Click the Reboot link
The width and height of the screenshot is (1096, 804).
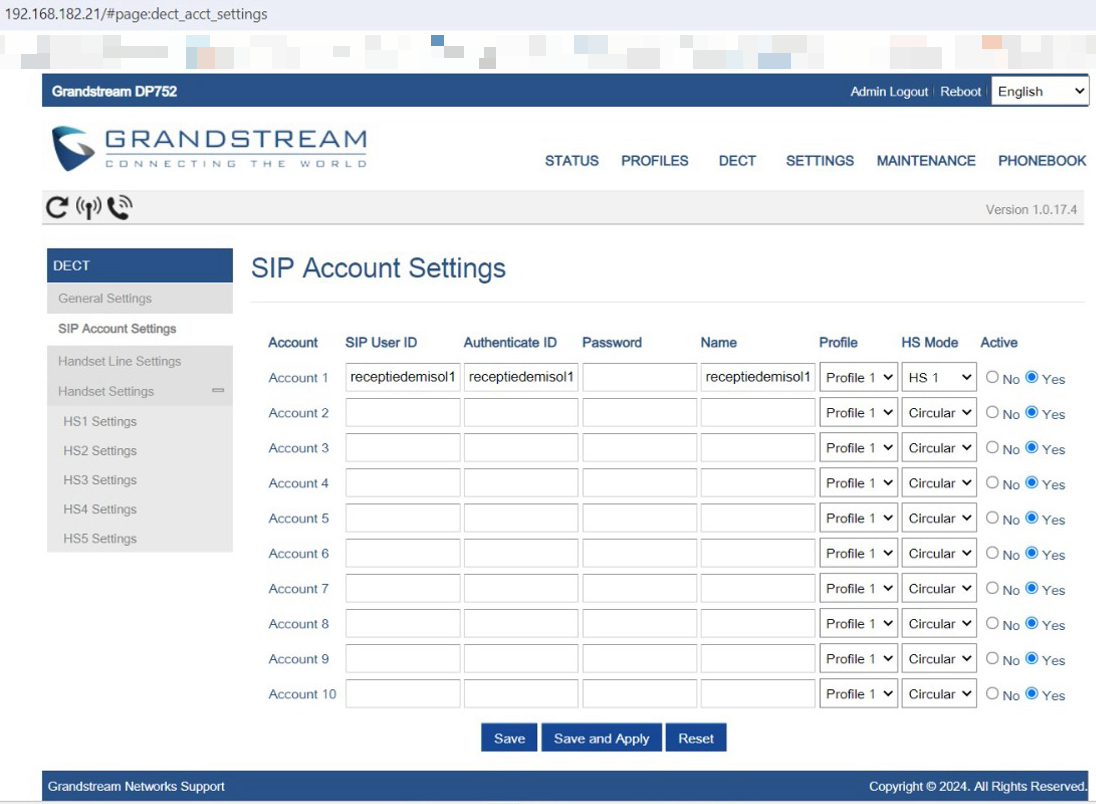point(961,91)
